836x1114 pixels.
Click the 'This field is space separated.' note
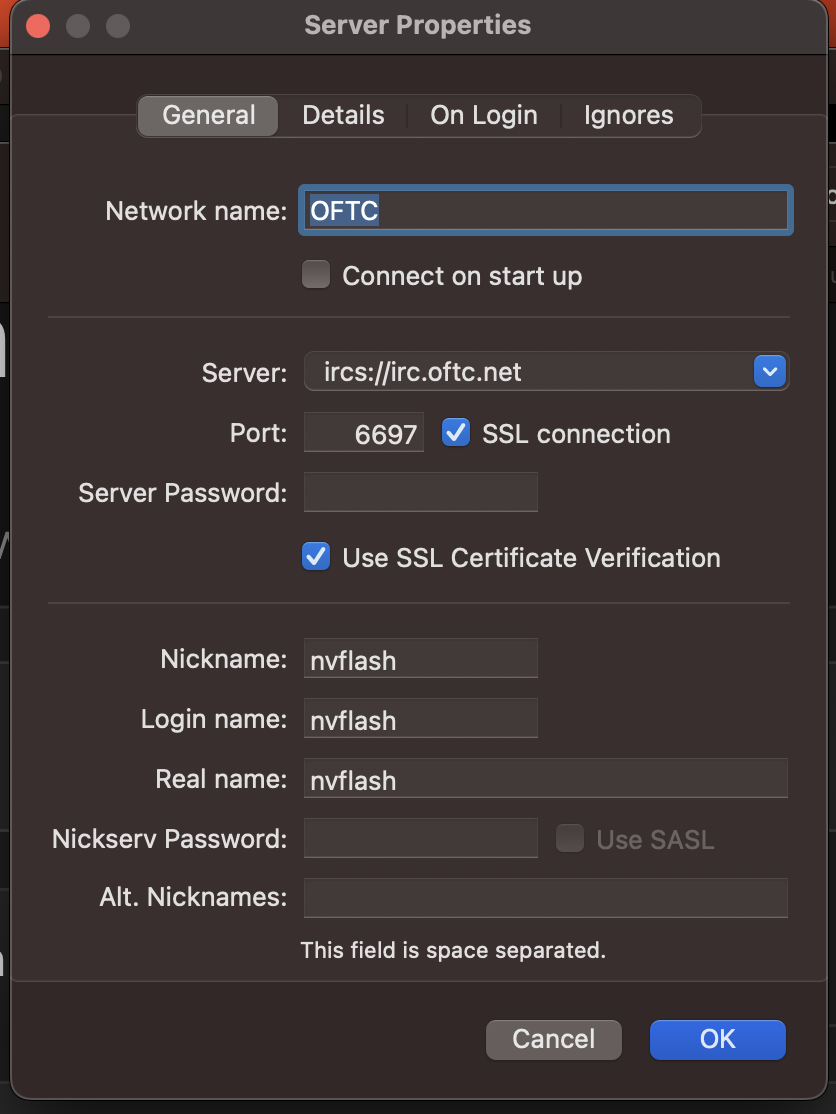pos(453,950)
